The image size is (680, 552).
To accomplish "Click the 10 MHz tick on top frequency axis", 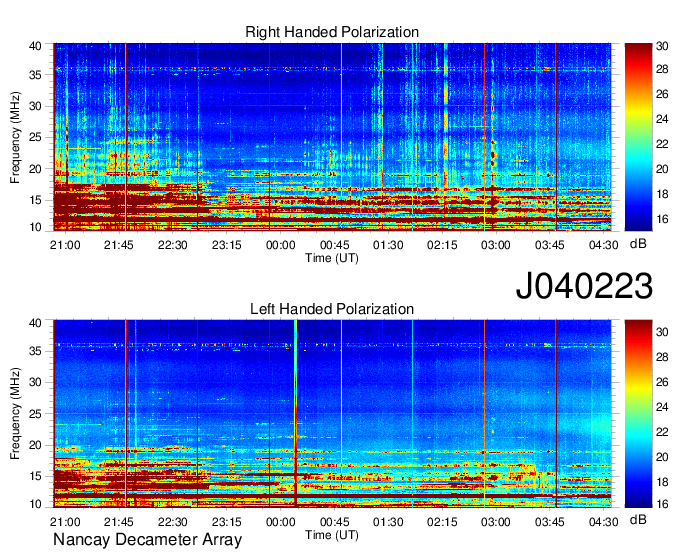I will [x=35, y=227].
